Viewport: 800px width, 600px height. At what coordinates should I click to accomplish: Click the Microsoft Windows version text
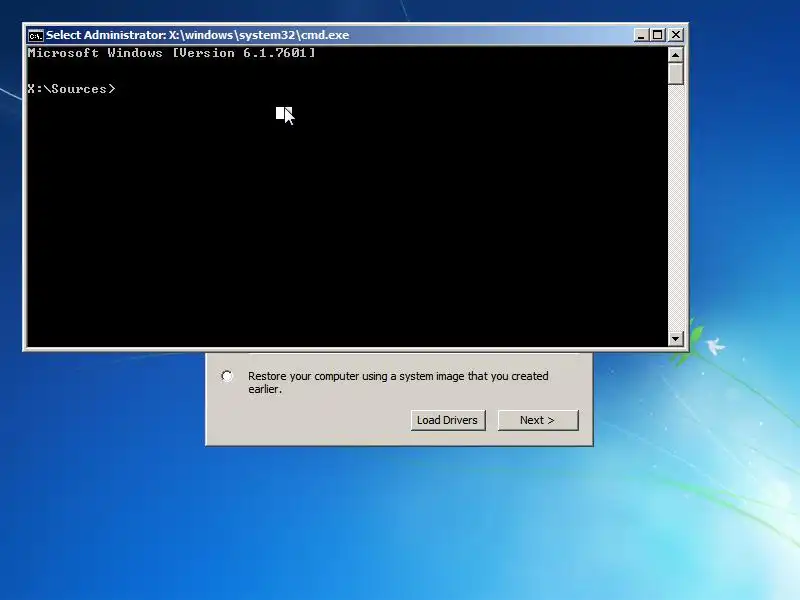(x=171, y=53)
